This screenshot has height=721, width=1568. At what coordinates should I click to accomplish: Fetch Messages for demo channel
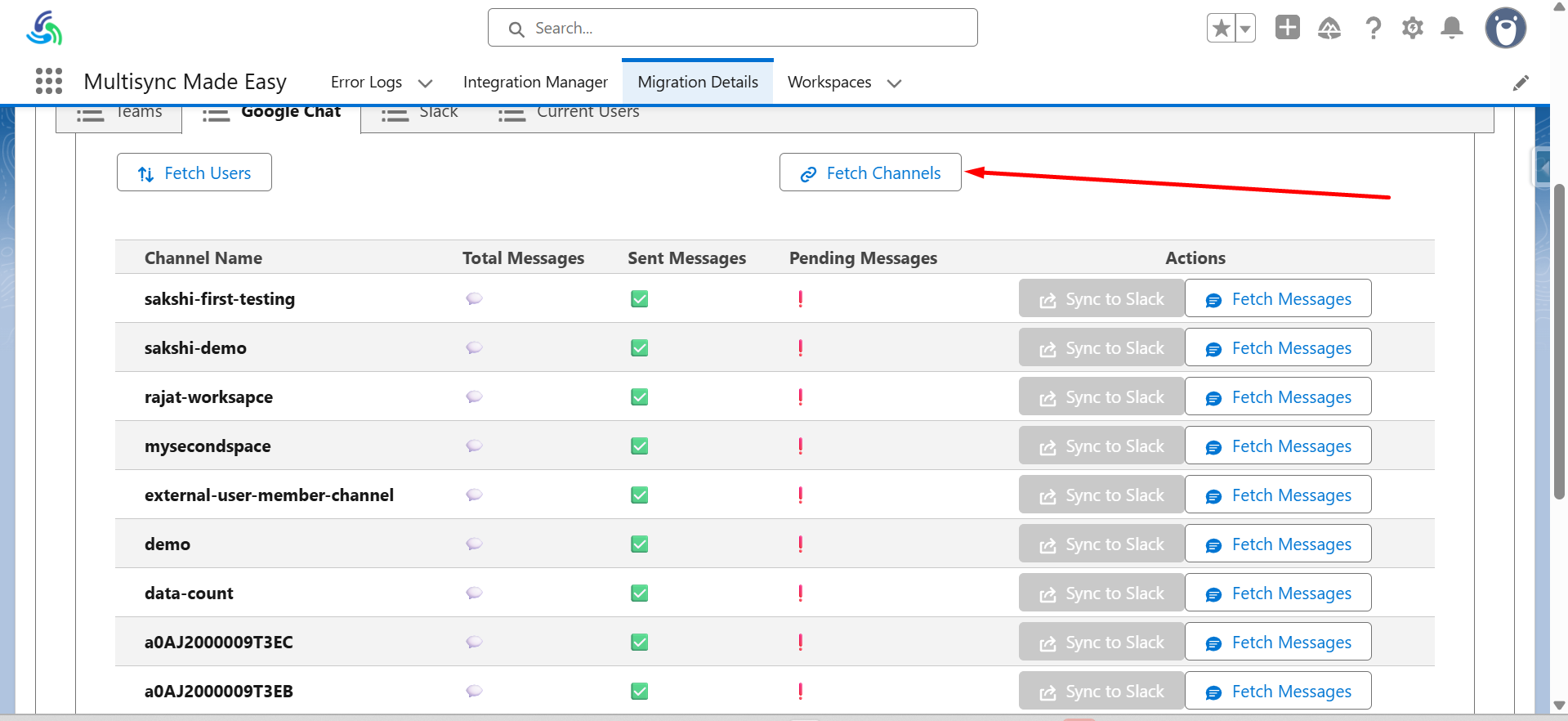click(1278, 544)
